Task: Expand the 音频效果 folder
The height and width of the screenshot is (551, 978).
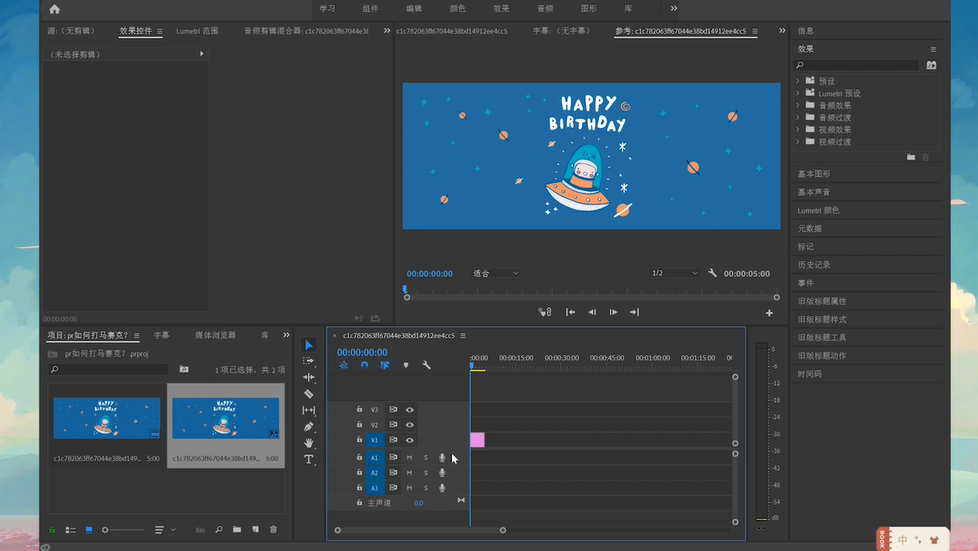Action: 798,105
